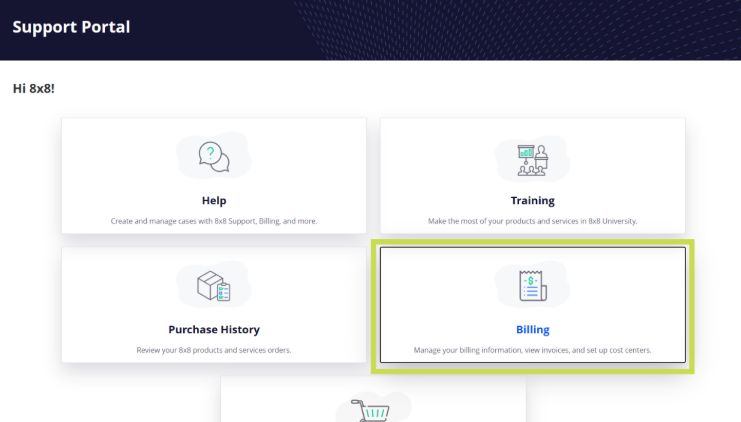Click 'Review your 8x8 products' description
The image size is (741, 422).
tap(214, 350)
